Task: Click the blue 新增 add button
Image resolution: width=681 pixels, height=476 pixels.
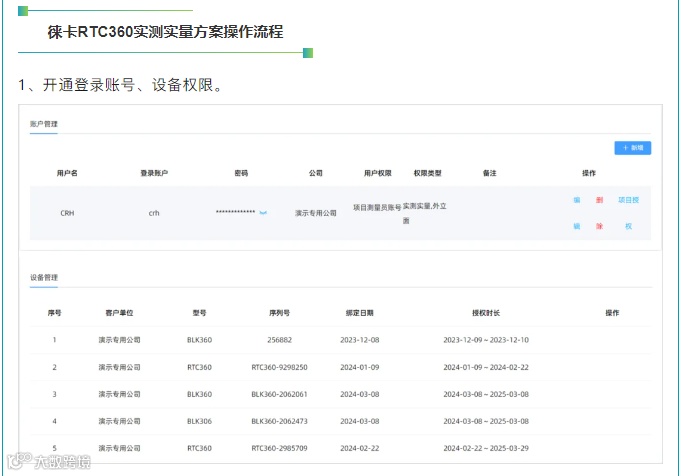Action: [x=632, y=148]
